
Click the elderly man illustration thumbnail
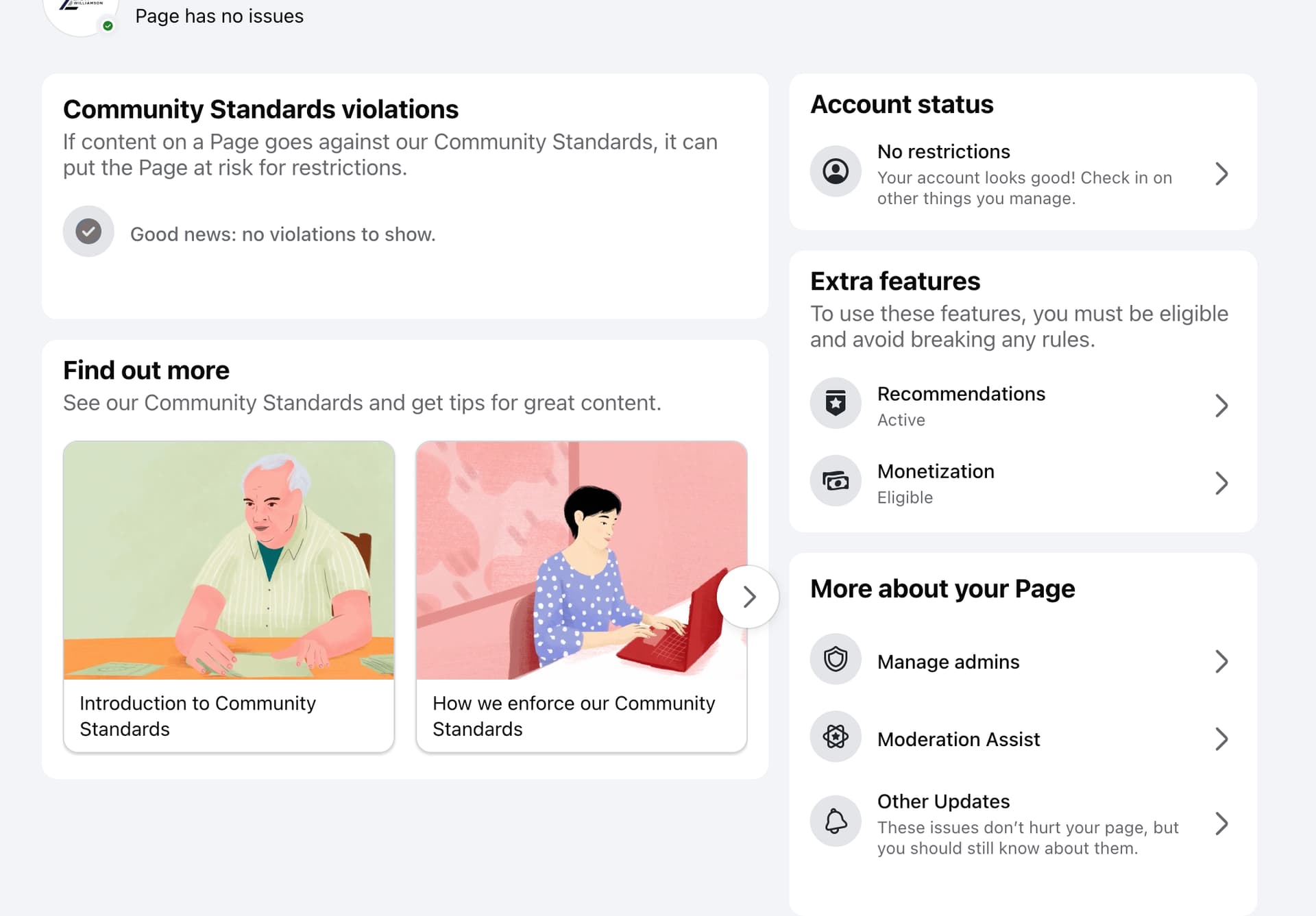(x=229, y=560)
